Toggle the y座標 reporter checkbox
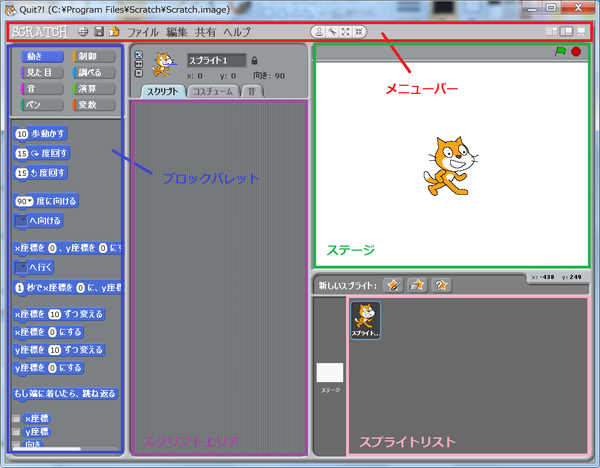The image size is (600, 468). tap(16, 432)
